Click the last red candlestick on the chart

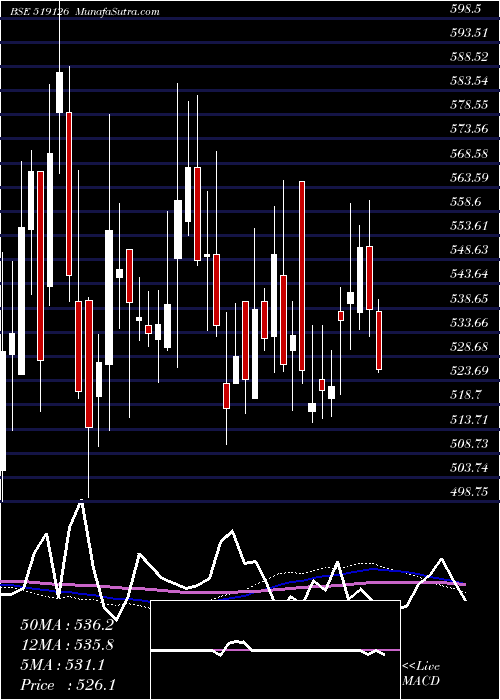click(x=379, y=341)
